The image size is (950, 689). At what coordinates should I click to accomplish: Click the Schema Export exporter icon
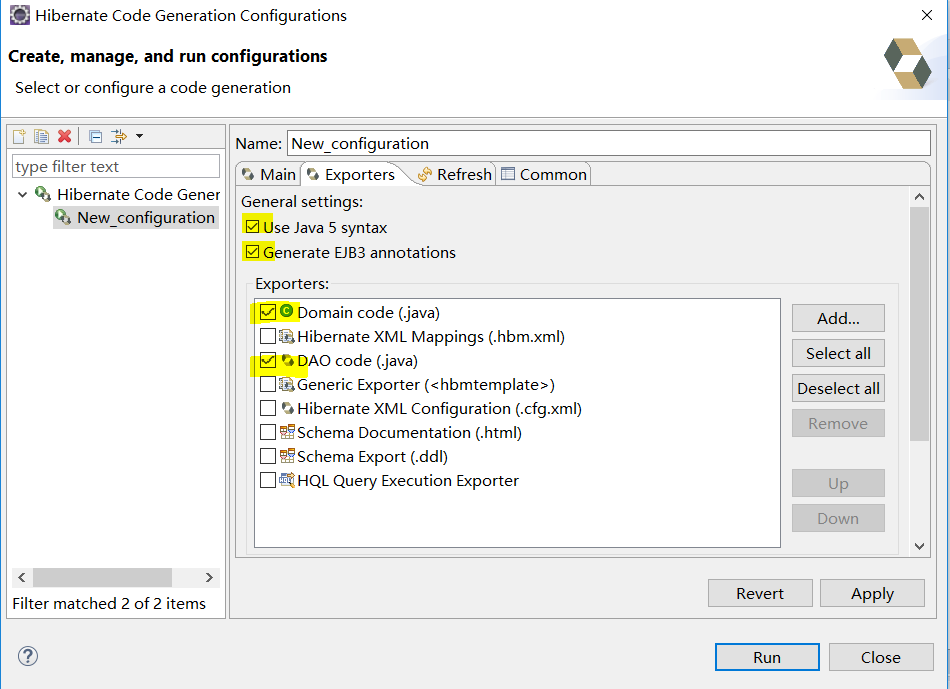tap(287, 456)
